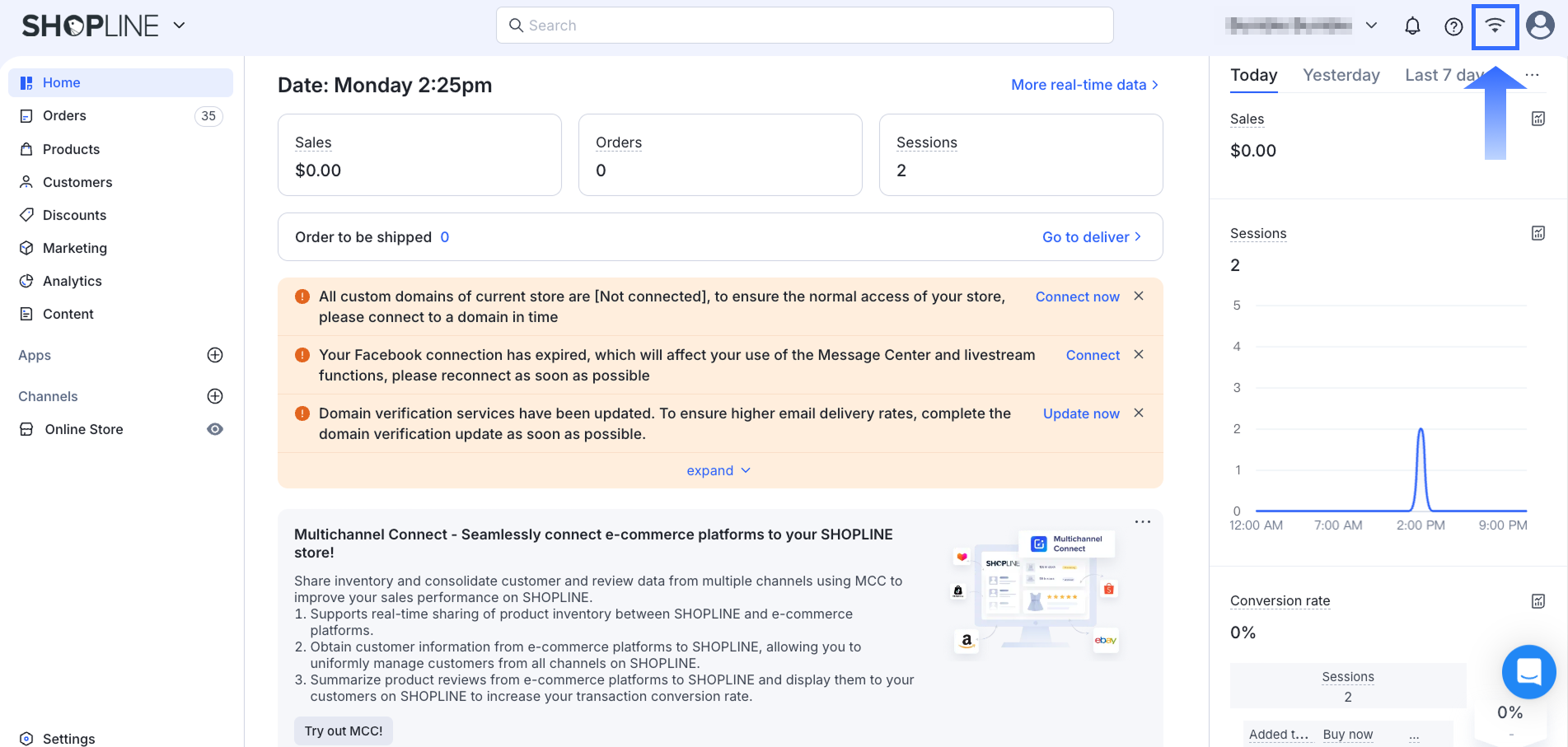Open the live chat bubble
Image resolution: width=1568 pixels, height=747 pixels.
[x=1528, y=672]
